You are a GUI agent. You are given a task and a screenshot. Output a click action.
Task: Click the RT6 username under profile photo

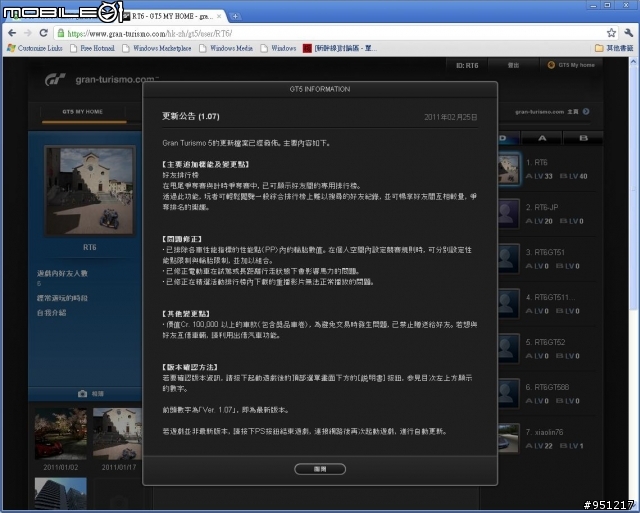pyautogui.click(x=90, y=247)
